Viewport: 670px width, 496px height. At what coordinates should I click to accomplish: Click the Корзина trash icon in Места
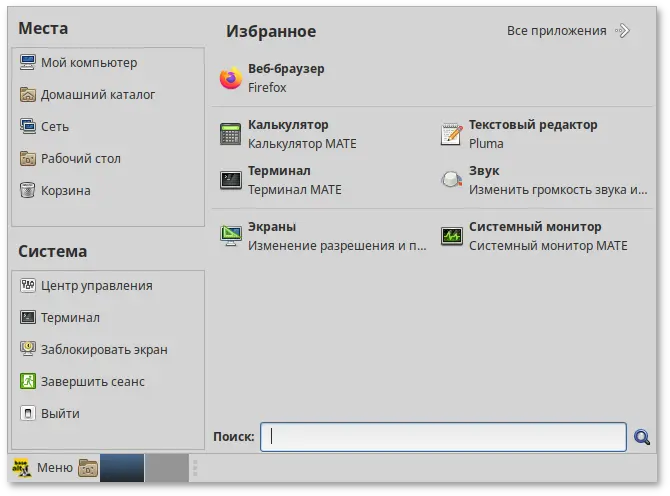(27, 190)
